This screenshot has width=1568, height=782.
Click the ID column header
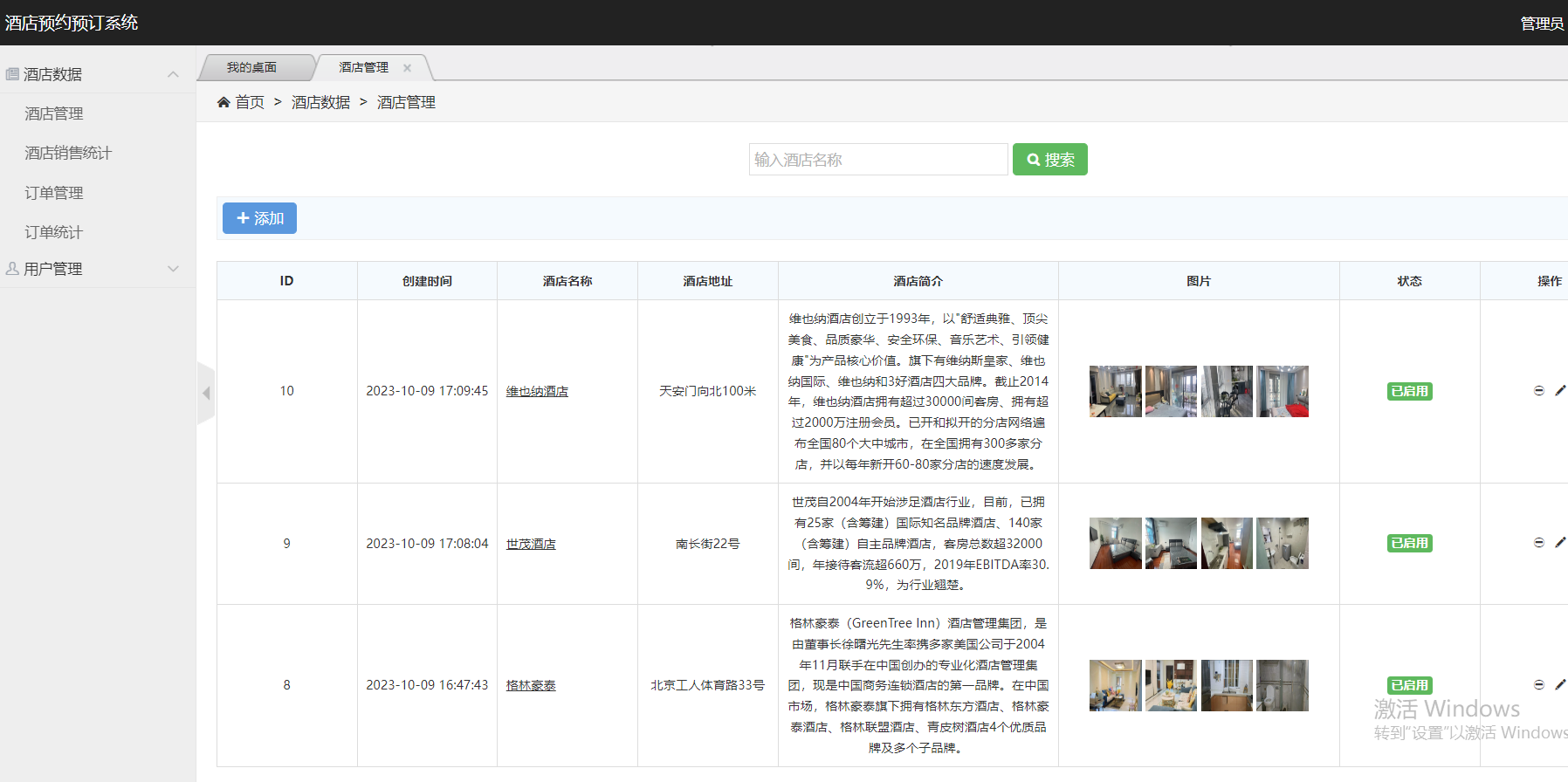pos(286,281)
